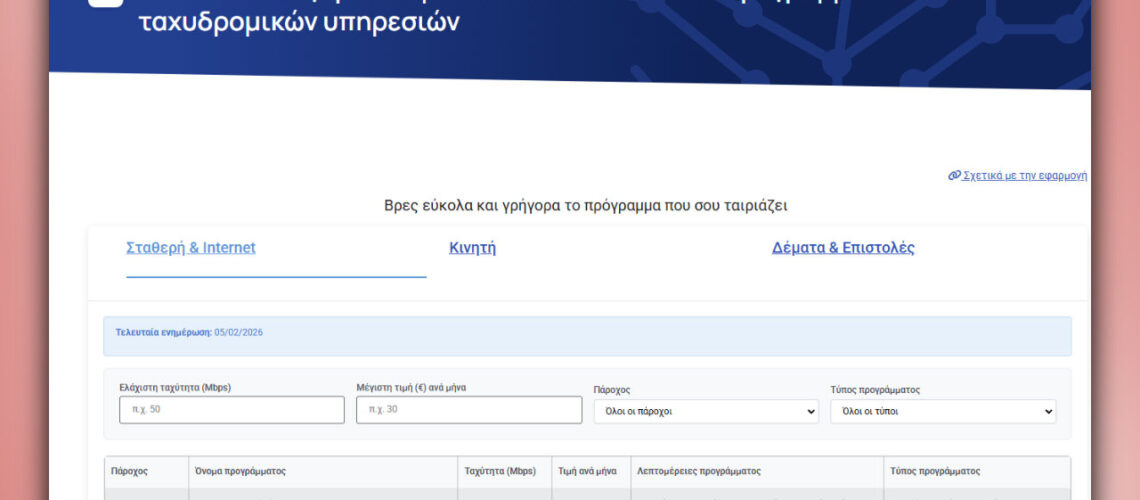Screen dimensions: 1140x500
Task: Switch to the Σταθερή & Internet tab
Action: click(x=191, y=248)
